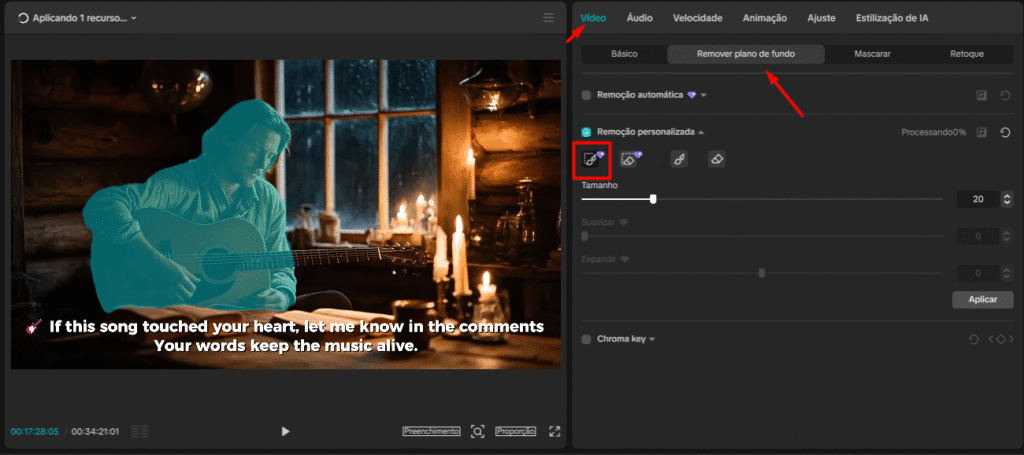Viewport: 1024px width, 455px height.
Task: Enable the Remoção automática checkbox
Action: point(587,95)
